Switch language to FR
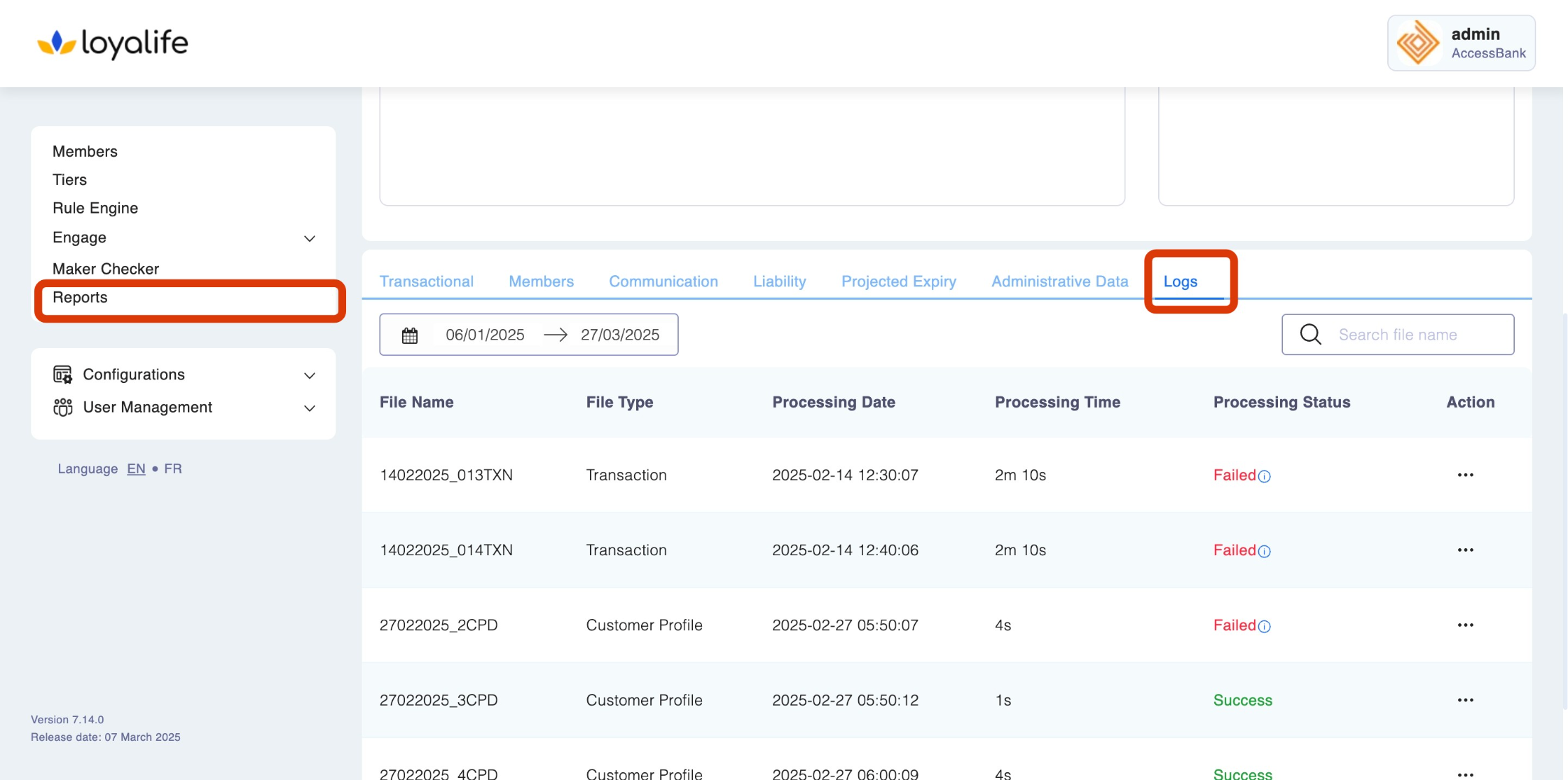 point(172,469)
